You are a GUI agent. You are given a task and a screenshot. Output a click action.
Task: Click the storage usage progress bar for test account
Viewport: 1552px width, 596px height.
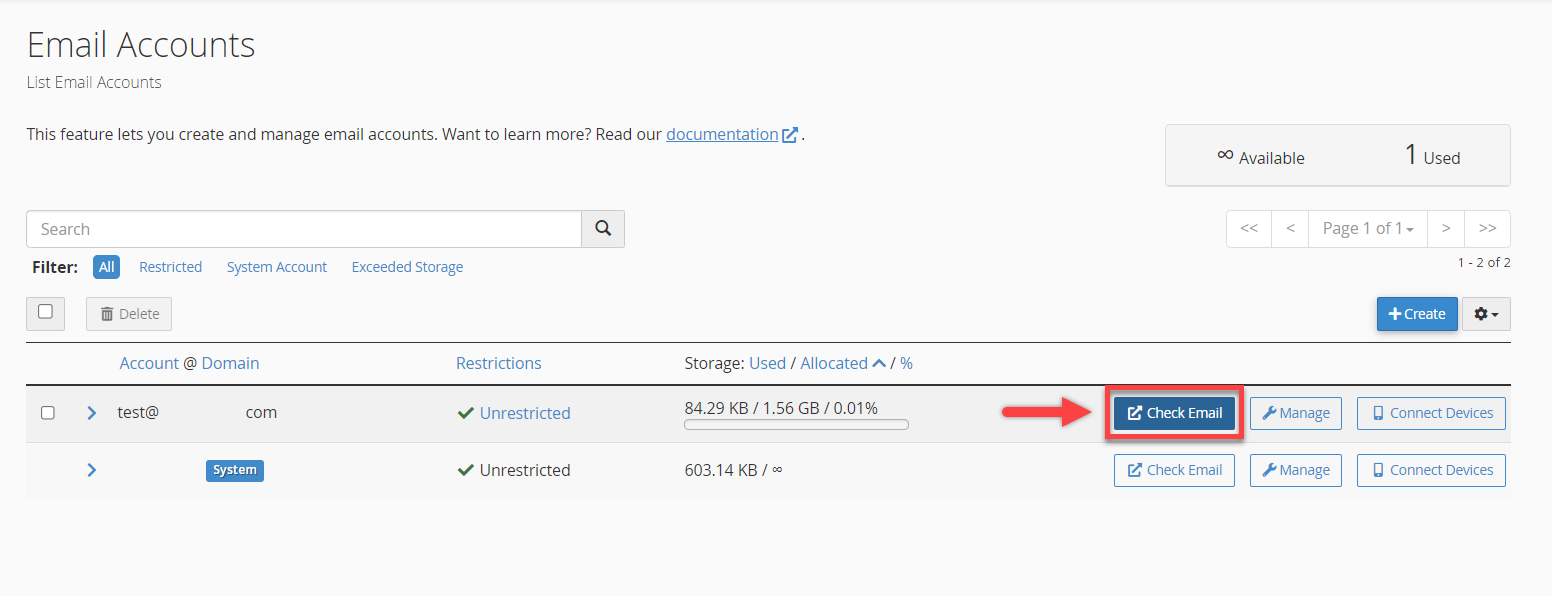[x=795, y=423]
